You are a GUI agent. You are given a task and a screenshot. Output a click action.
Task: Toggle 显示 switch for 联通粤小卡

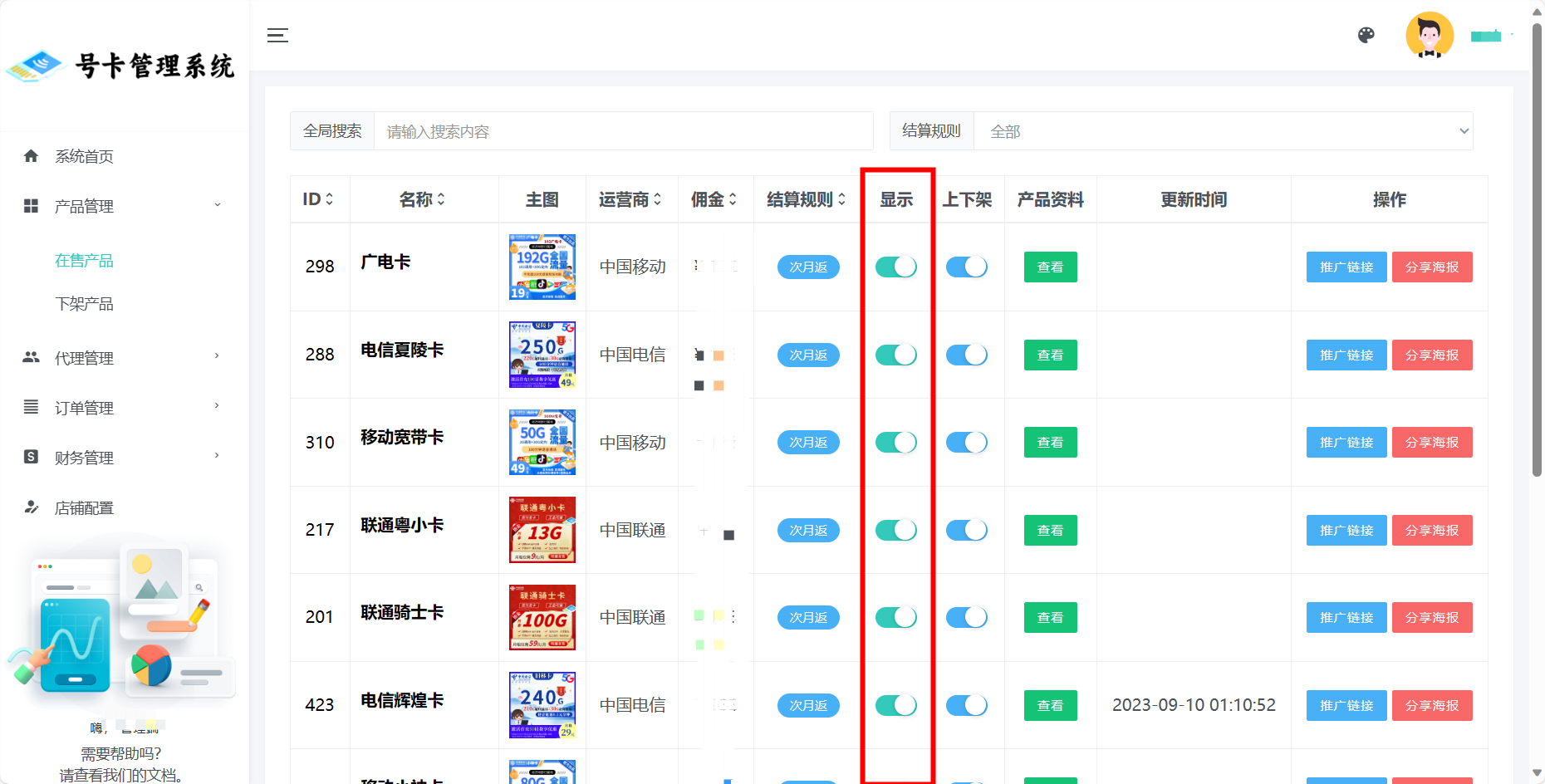896,530
